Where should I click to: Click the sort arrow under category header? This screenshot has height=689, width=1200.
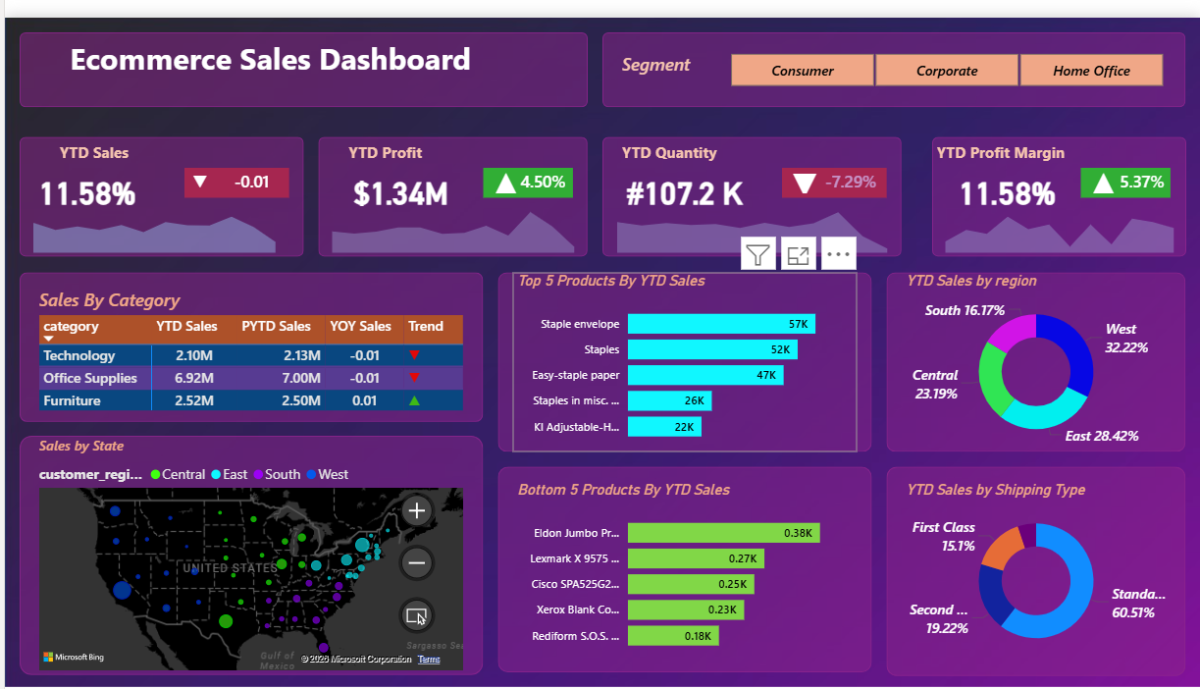click(x=47, y=340)
